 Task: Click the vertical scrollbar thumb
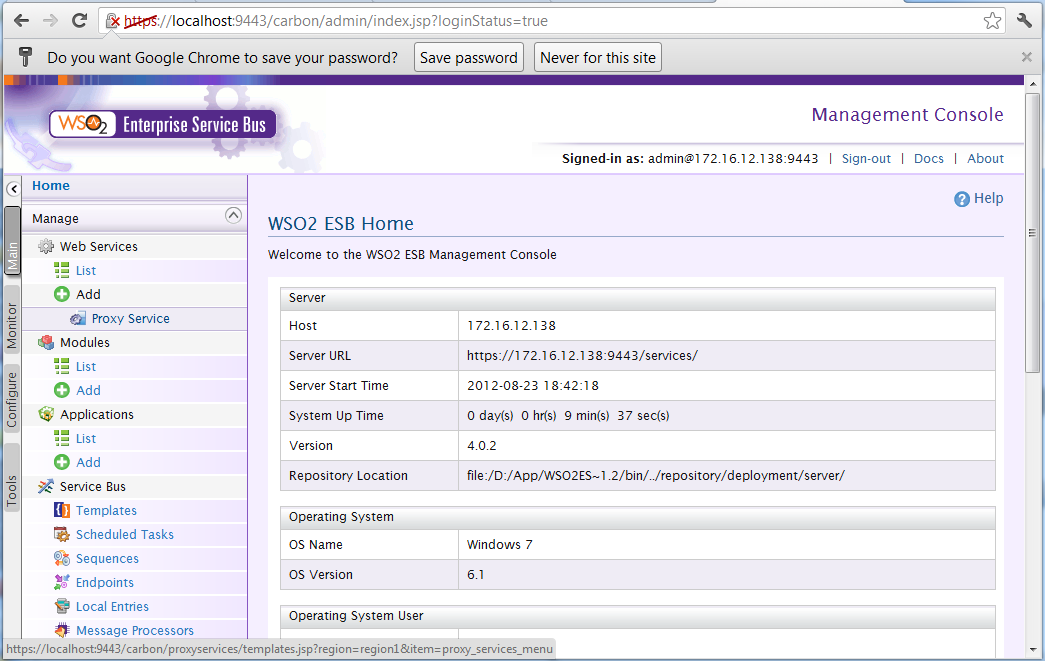tap(1032, 233)
